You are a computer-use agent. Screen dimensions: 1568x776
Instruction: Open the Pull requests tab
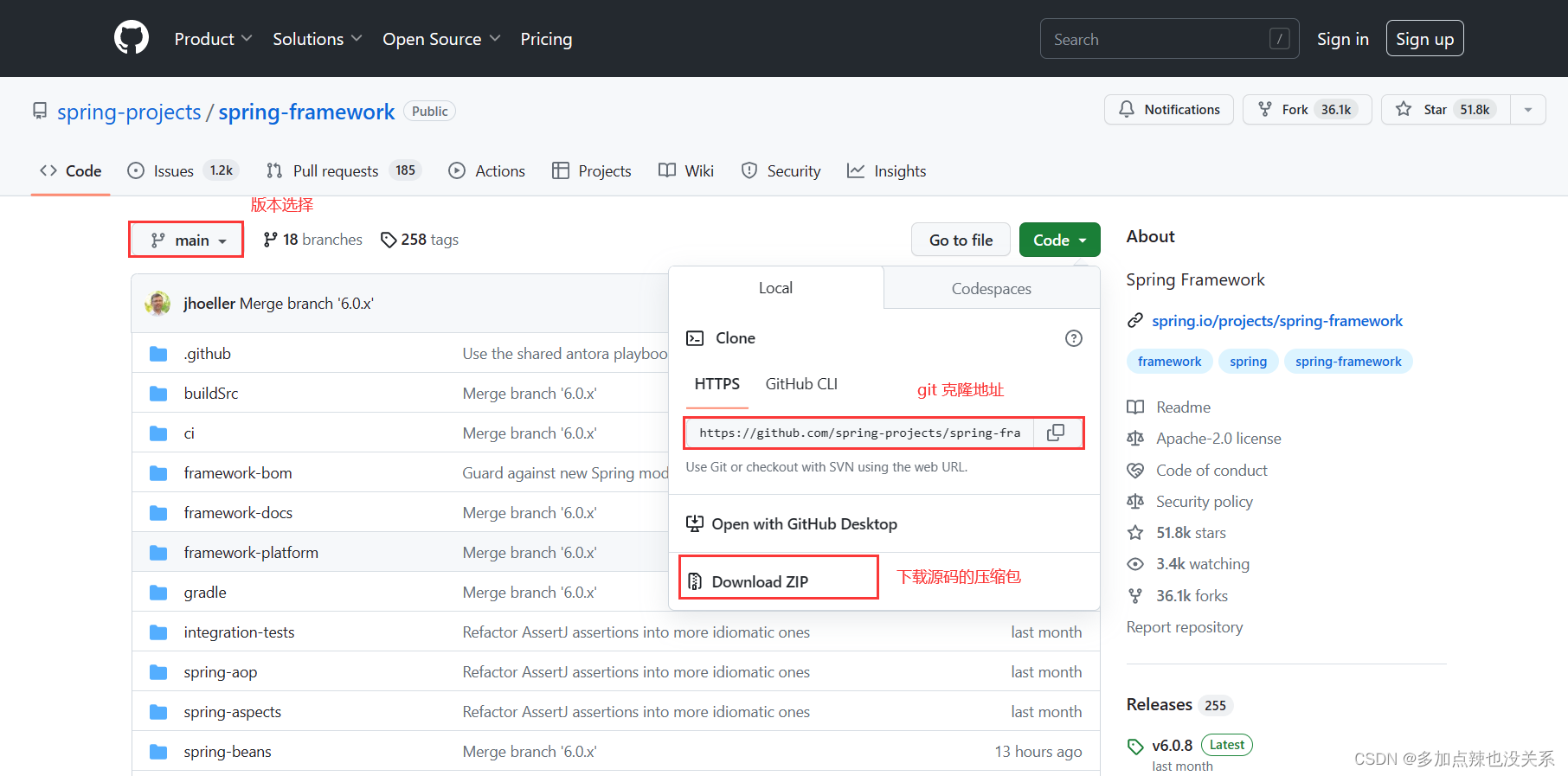pyautogui.click(x=343, y=170)
